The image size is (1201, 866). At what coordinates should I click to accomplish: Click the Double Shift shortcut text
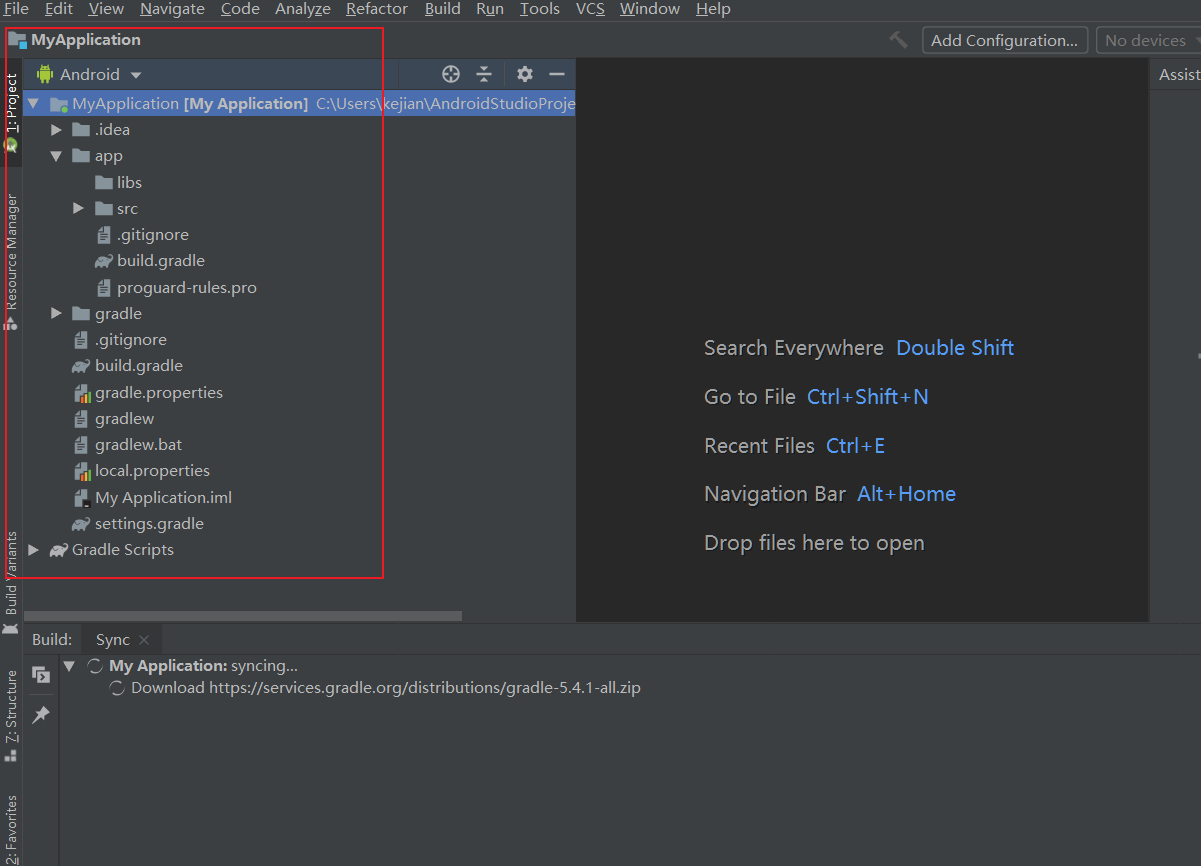[955, 348]
